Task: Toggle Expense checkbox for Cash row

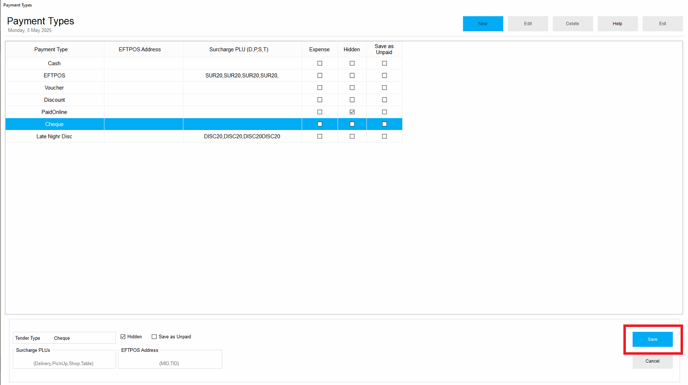Action: 319,63
